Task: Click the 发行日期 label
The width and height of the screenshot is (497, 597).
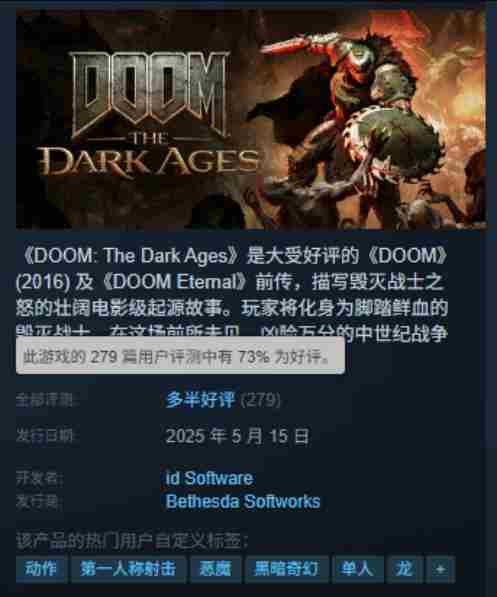Action: [46, 436]
